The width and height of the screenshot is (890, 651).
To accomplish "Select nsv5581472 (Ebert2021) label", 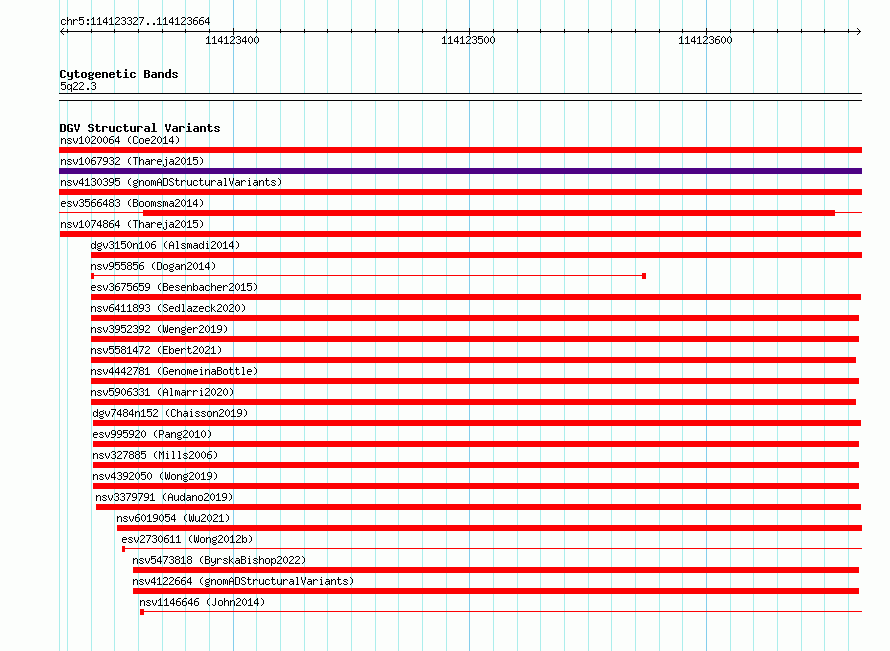I will pyautogui.click(x=156, y=350).
